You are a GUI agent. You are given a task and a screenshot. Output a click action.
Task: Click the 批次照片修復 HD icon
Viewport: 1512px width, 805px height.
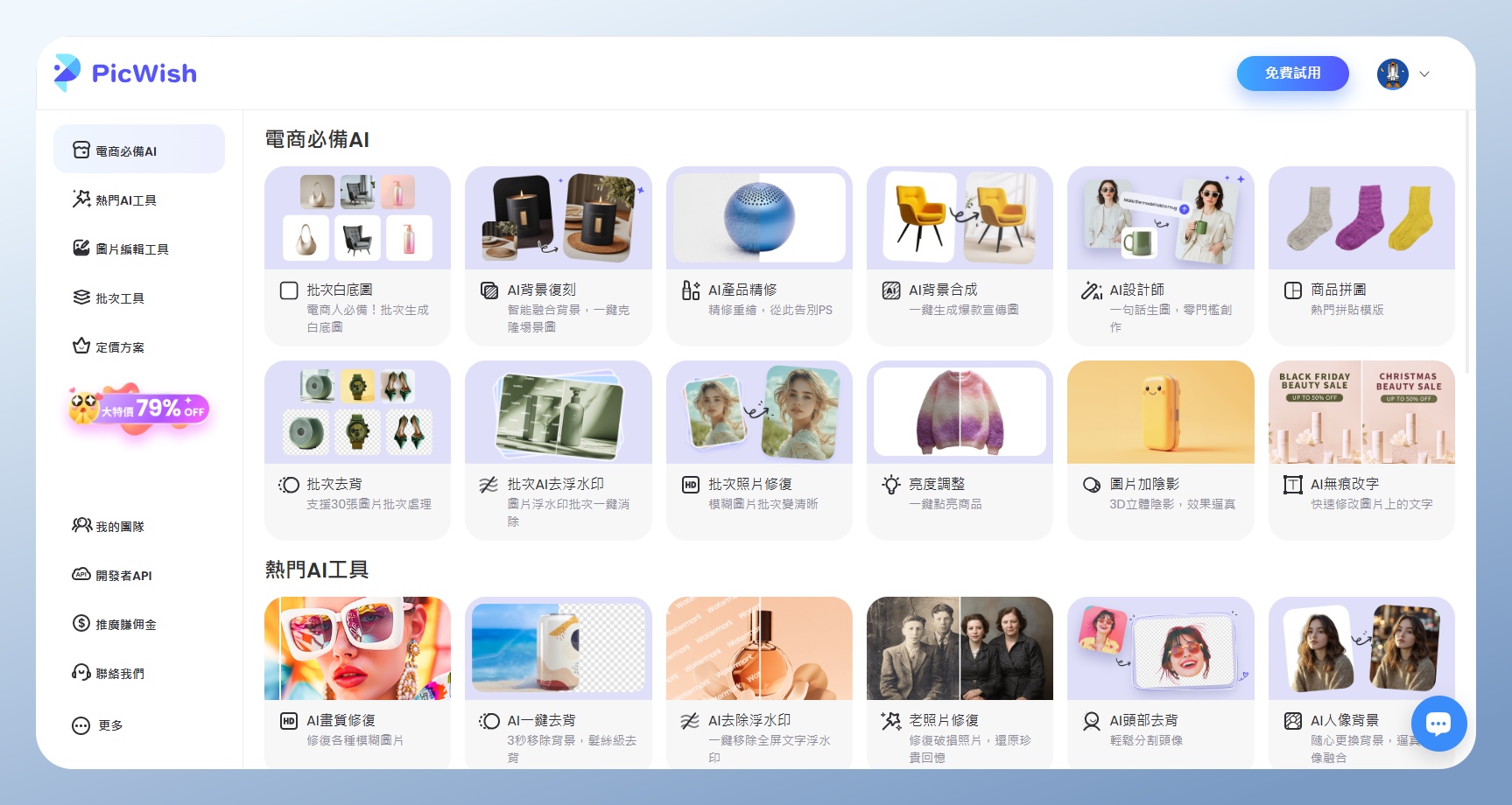(691, 485)
